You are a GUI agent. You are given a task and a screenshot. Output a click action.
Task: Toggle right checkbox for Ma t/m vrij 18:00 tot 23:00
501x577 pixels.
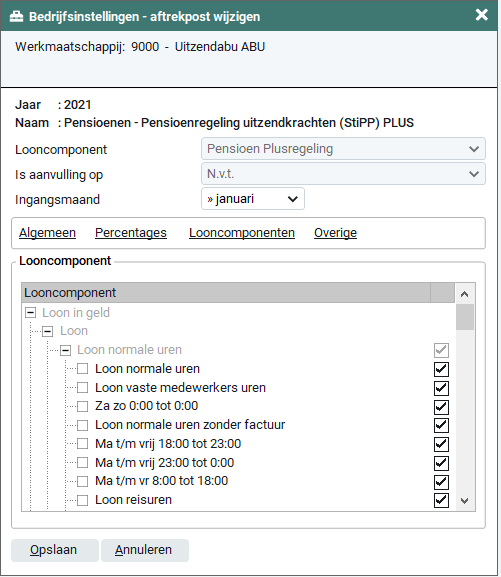441,444
